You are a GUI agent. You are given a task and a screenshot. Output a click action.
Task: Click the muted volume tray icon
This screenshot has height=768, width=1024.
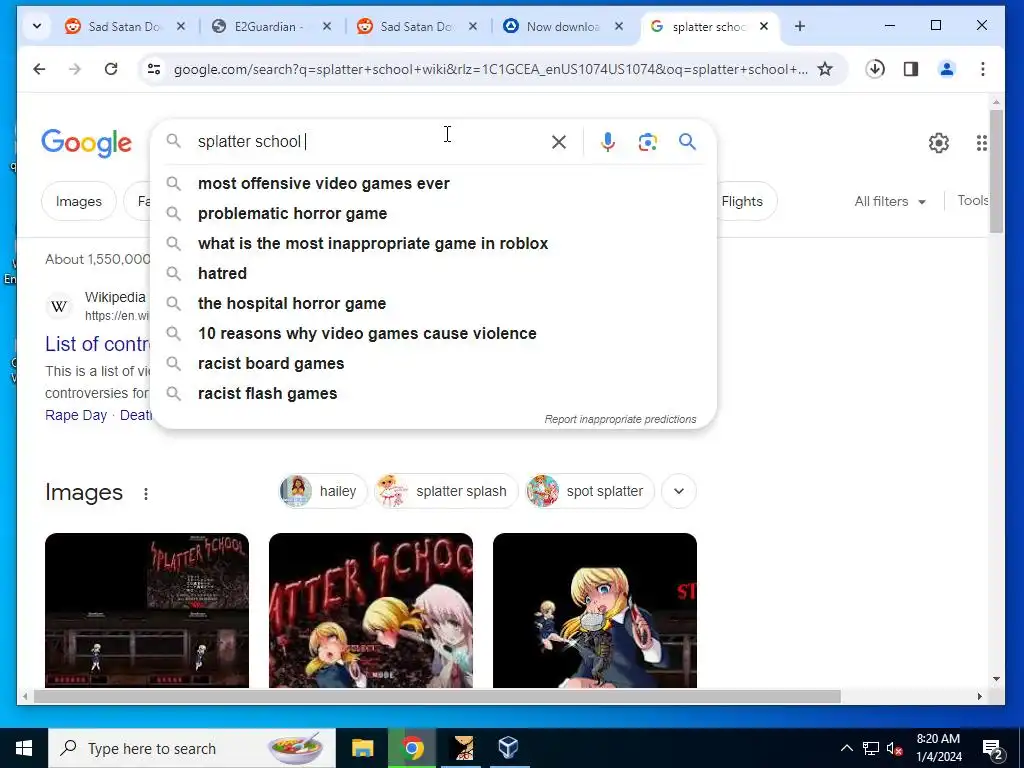pos(895,748)
